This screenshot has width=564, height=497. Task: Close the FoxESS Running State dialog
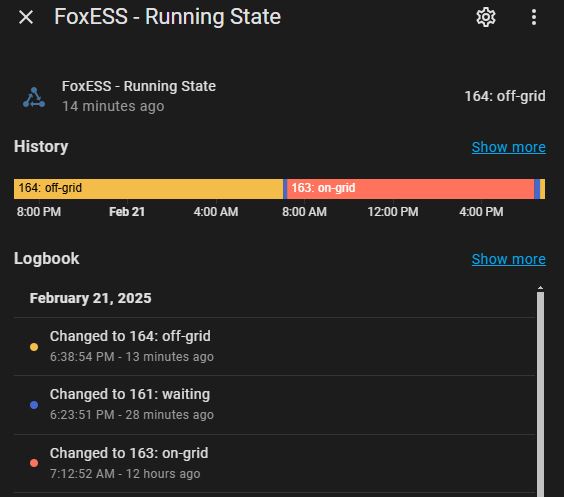(x=26, y=17)
